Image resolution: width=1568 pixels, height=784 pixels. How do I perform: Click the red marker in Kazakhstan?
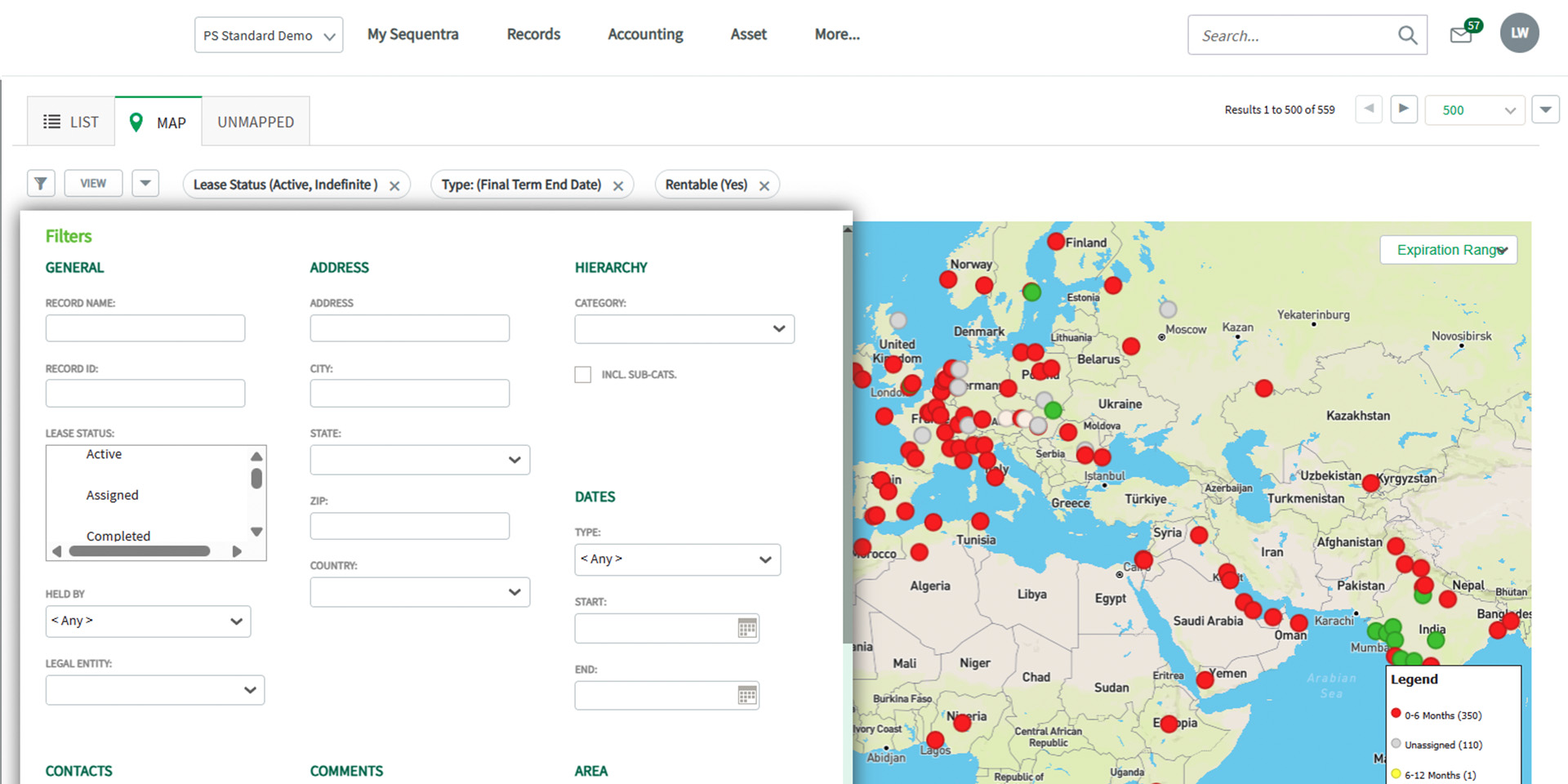click(x=1264, y=388)
